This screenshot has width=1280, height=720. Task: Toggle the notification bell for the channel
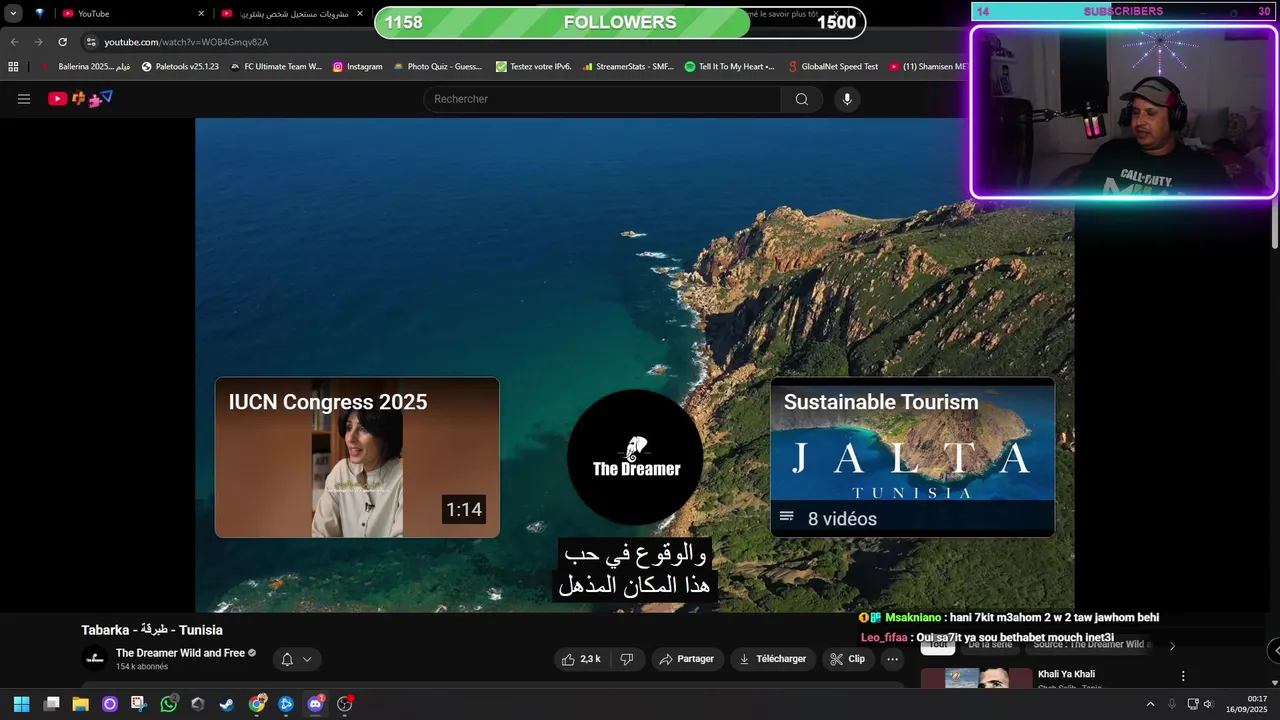pyautogui.click(x=287, y=659)
